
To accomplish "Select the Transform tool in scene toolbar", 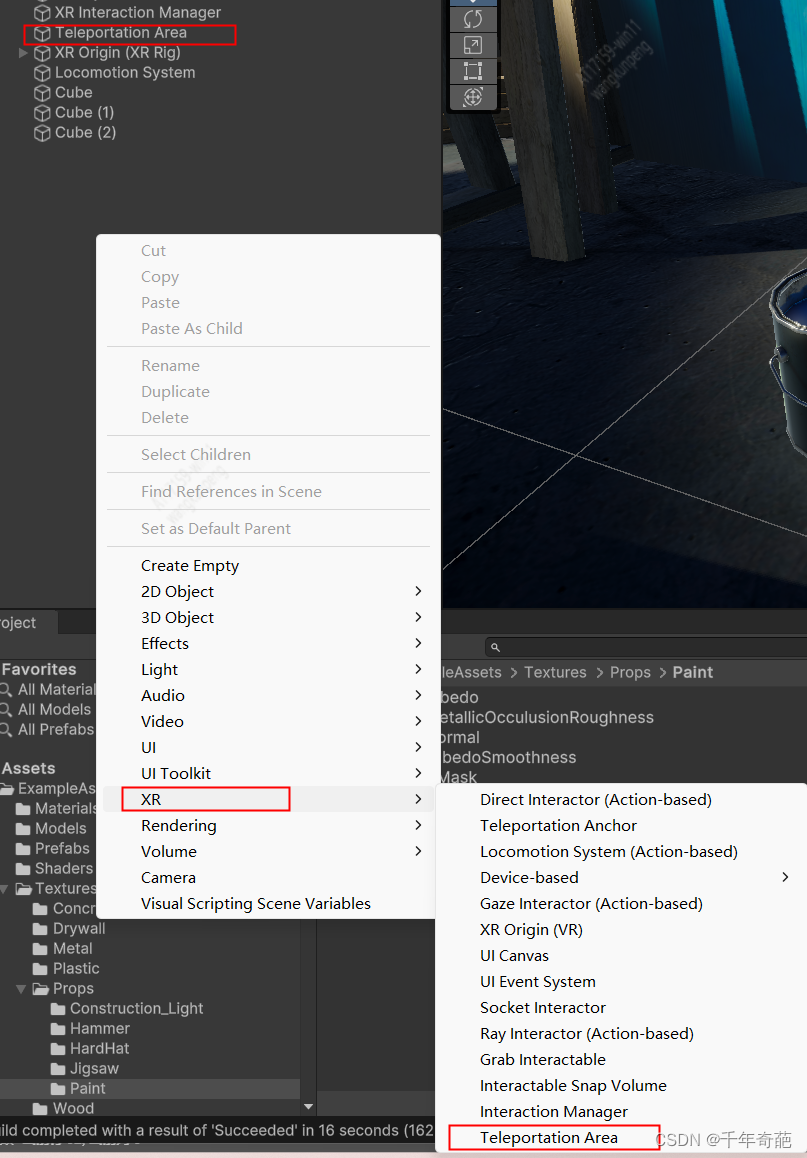I will point(473,97).
